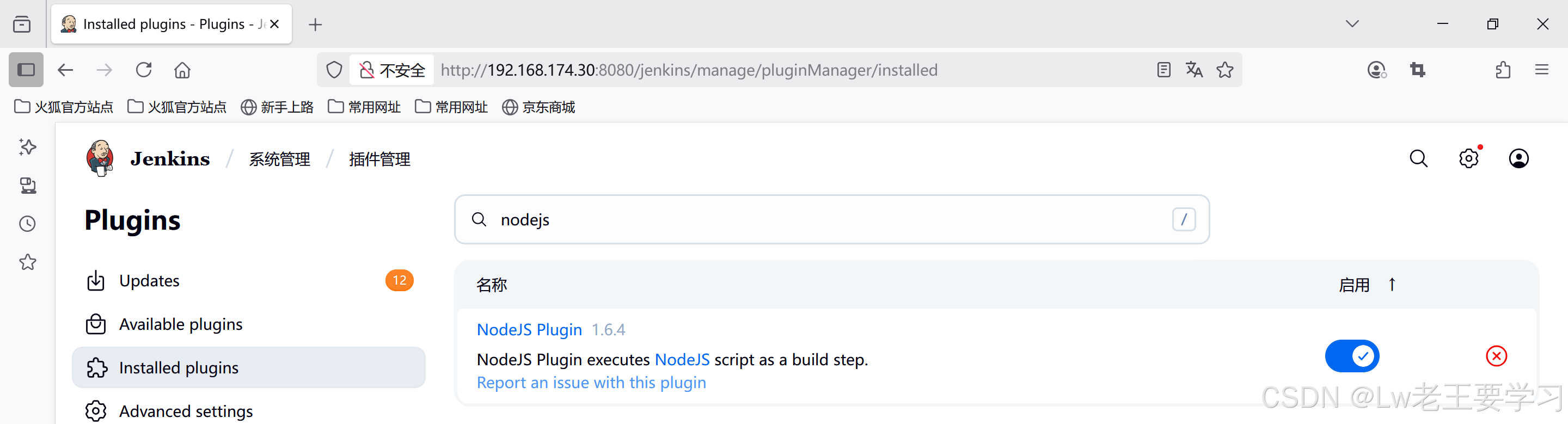Click the plugin search field containing nodejs
This screenshot has width=1568, height=424.
[831, 219]
